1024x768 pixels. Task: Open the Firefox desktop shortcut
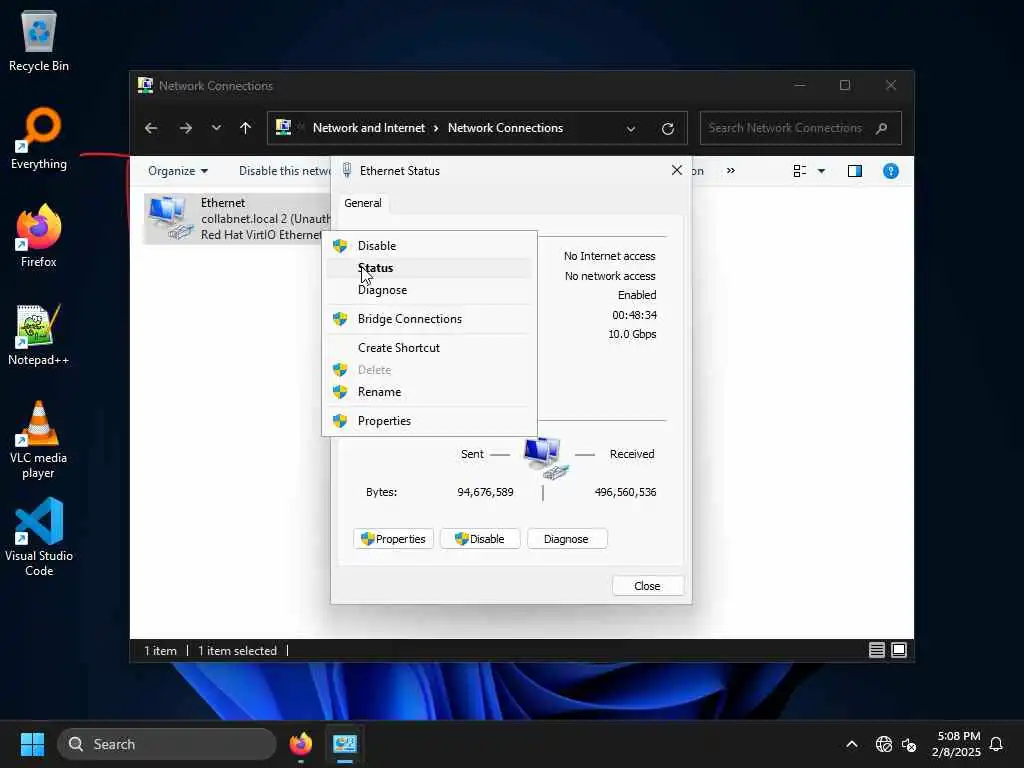coord(39,236)
